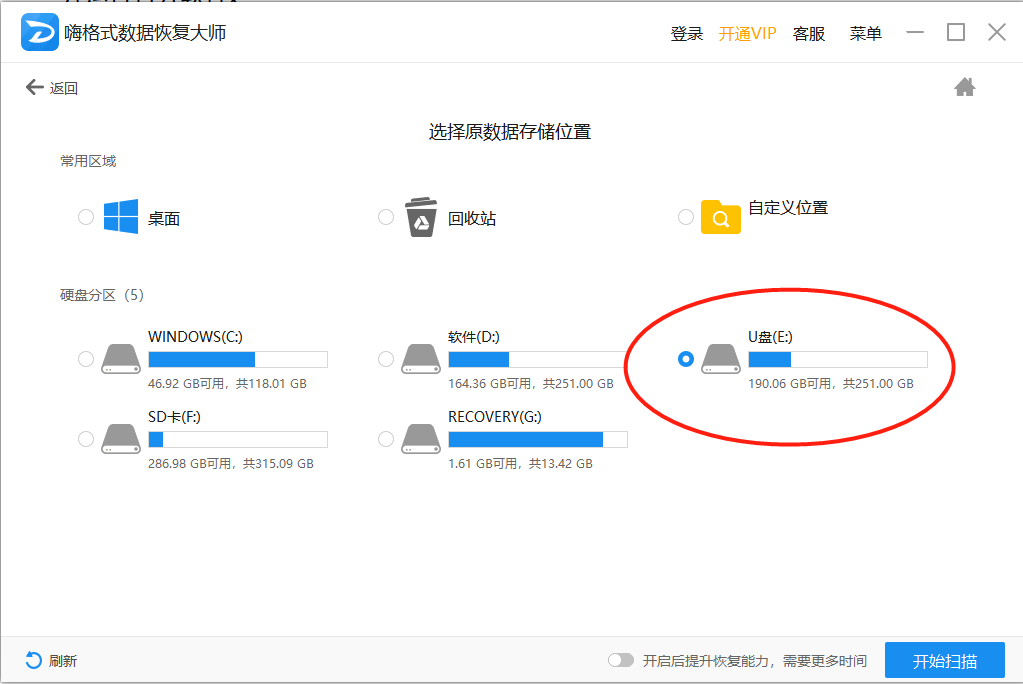The width and height of the screenshot is (1023, 684).
Task: Click the back arrow icon
Action: [34, 87]
